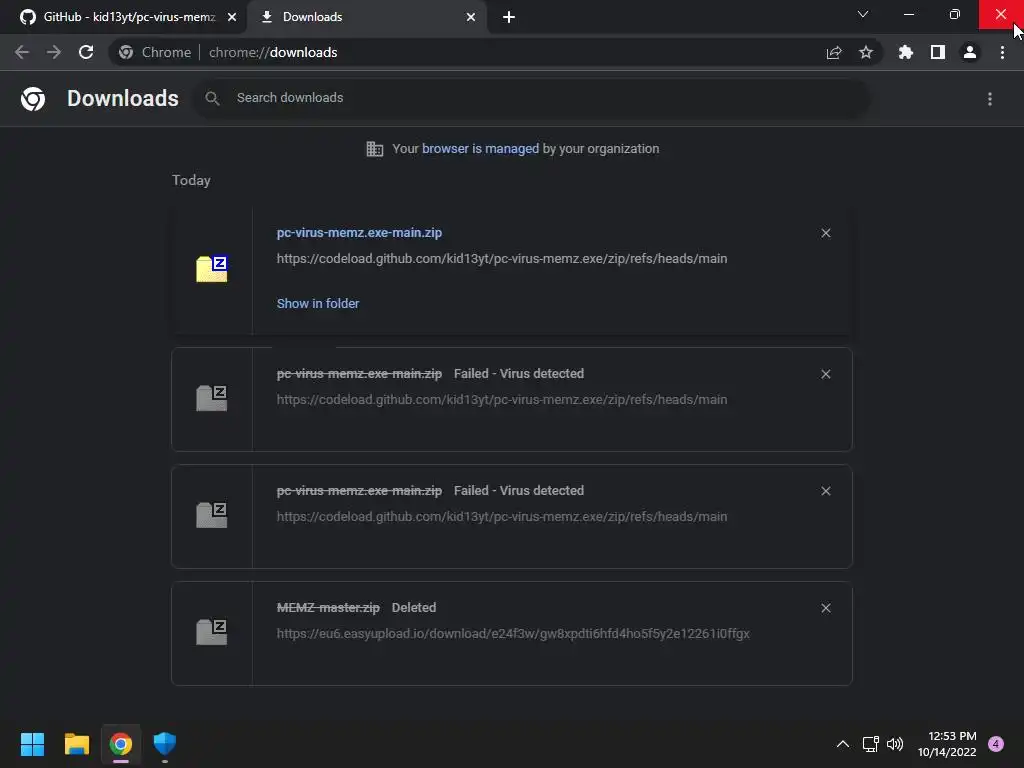Close the Downloads tab
The width and height of the screenshot is (1024, 768).
point(471,18)
